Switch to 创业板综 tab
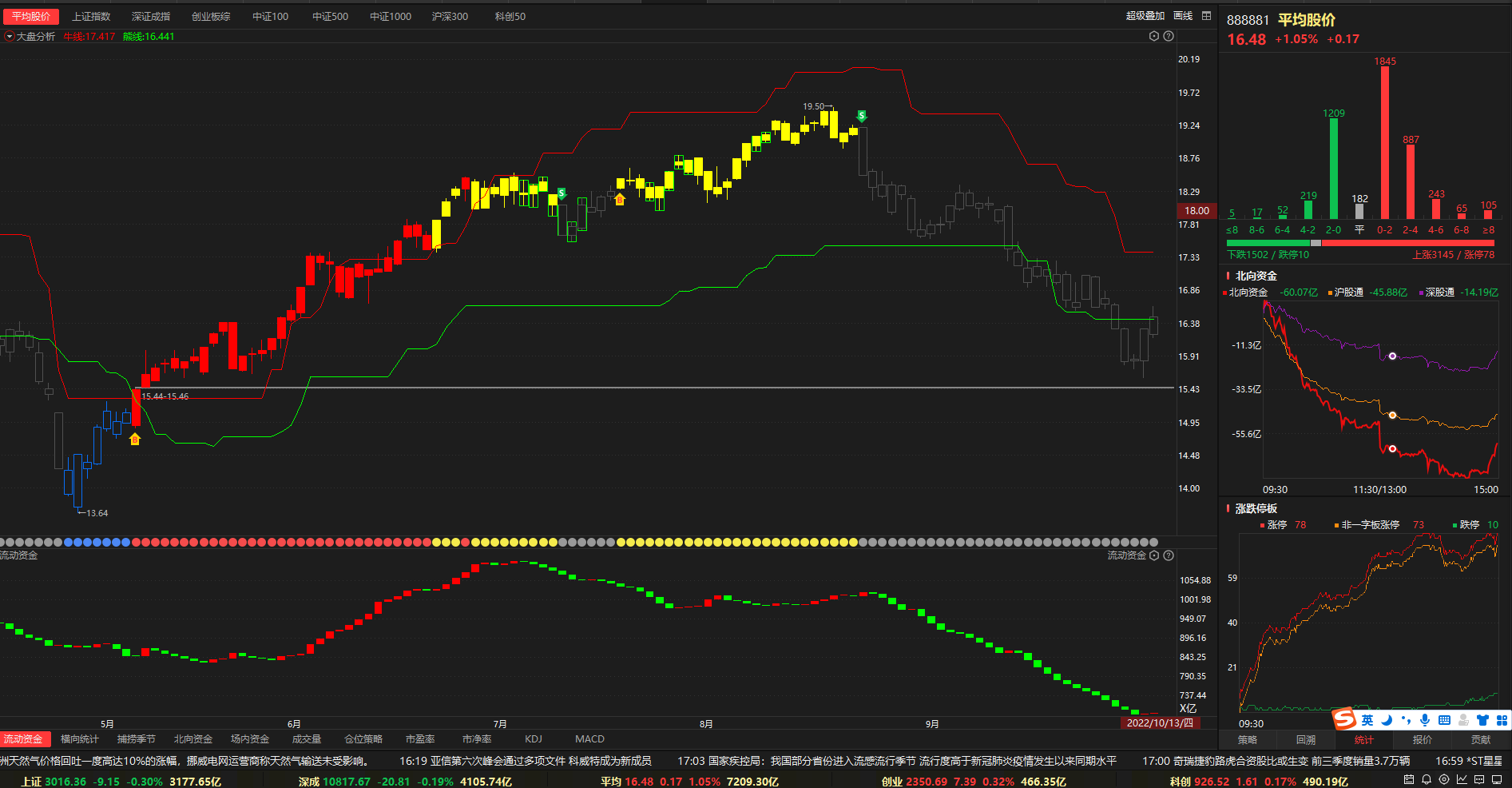Screen dimensions: 1512x788 (211, 16)
